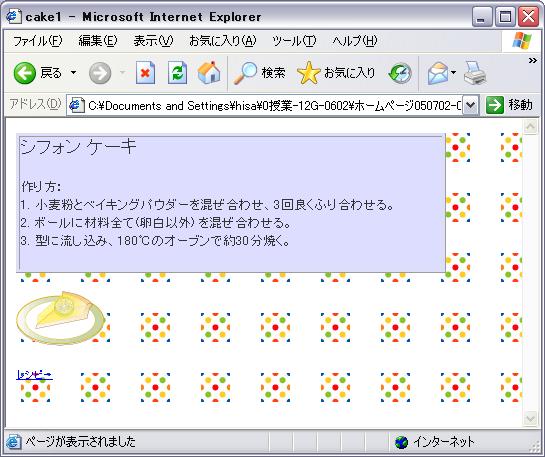Click the scrollbar down arrow
The image size is (545, 457).
[530, 418]
